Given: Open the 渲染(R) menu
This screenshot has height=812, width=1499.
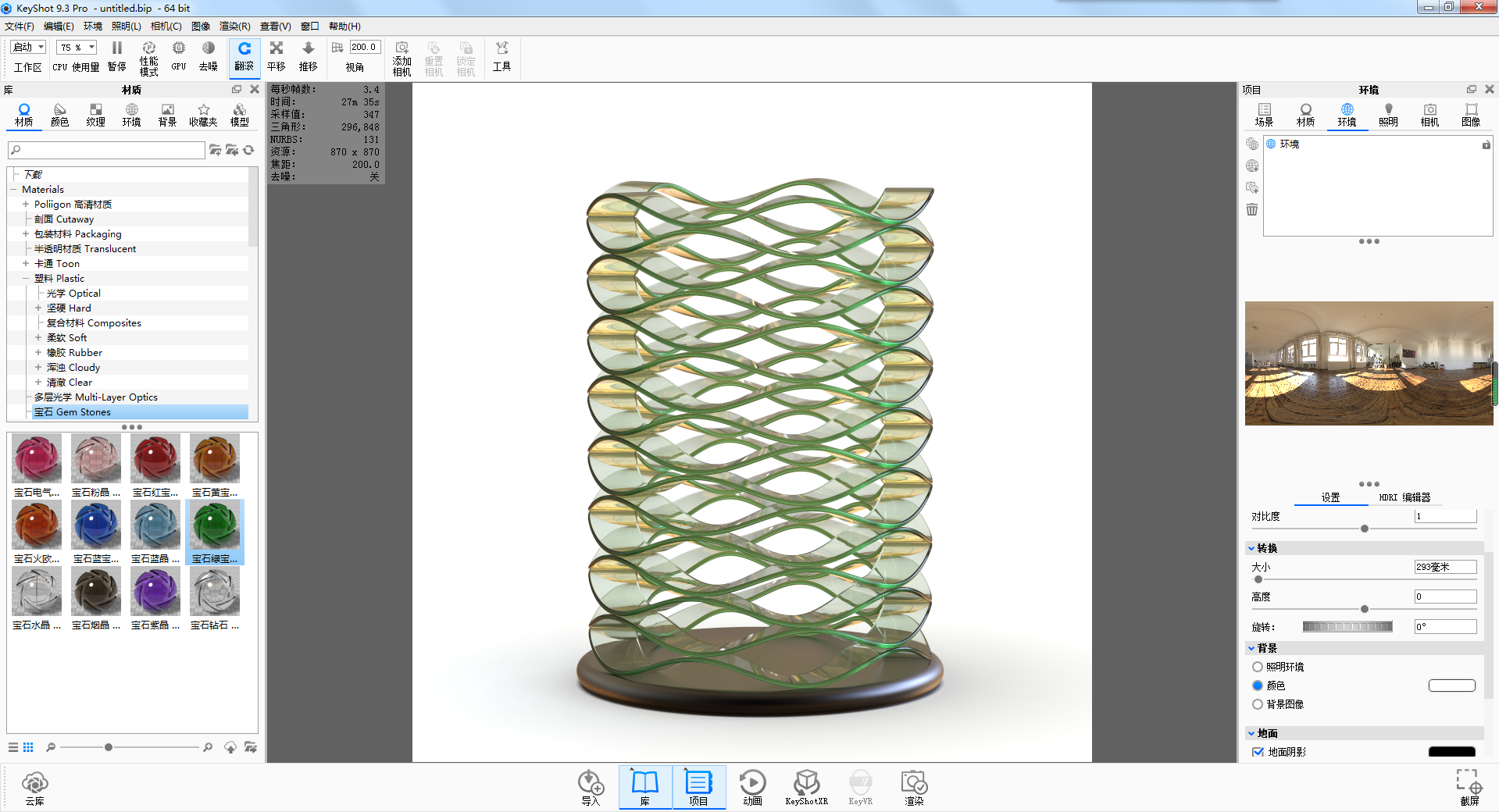Looking at the screenshot, I should point(235,27).
